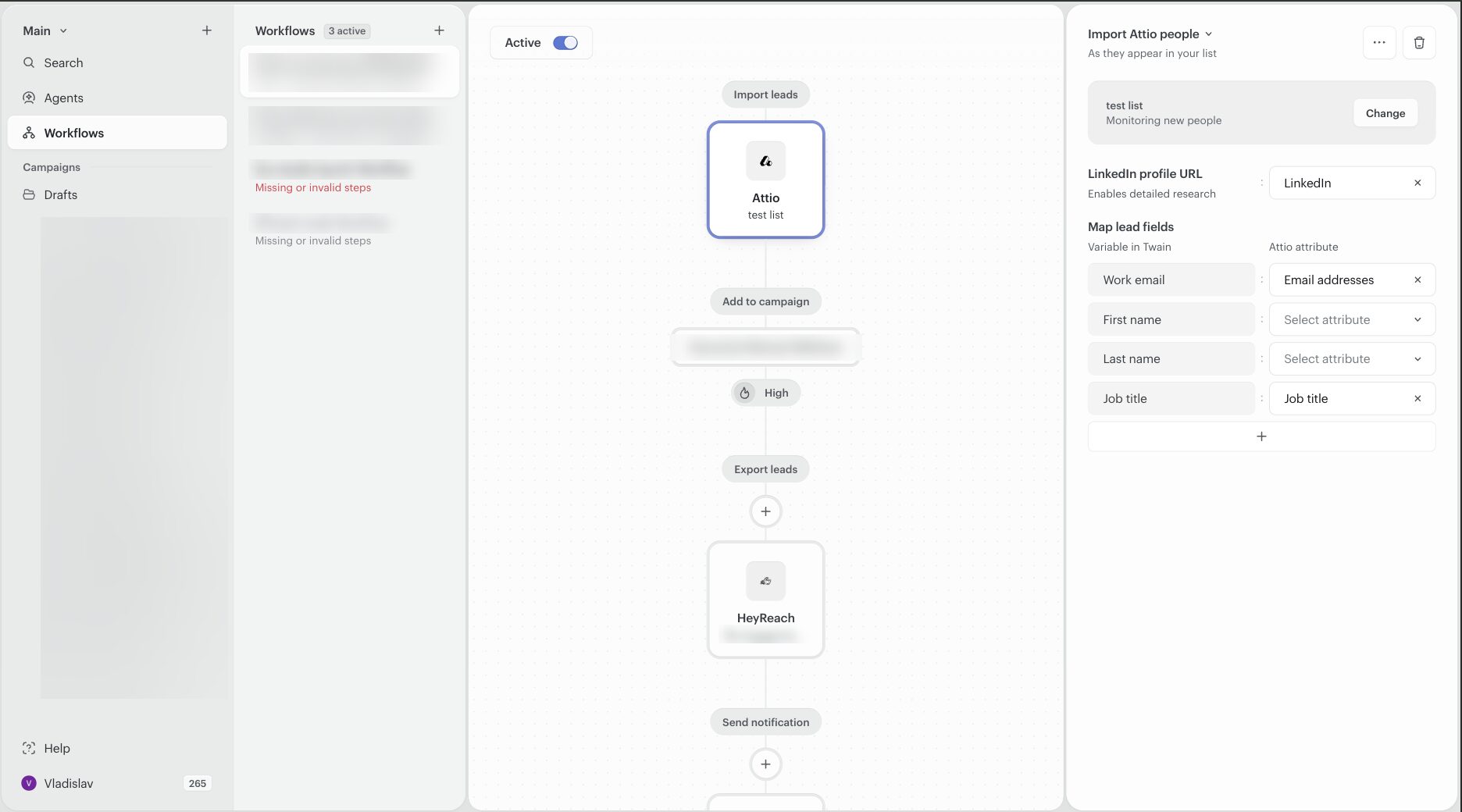Clear the Job title attribute mapping
This screenshot has height=812, width=1462.
(x=1417, y=398)
